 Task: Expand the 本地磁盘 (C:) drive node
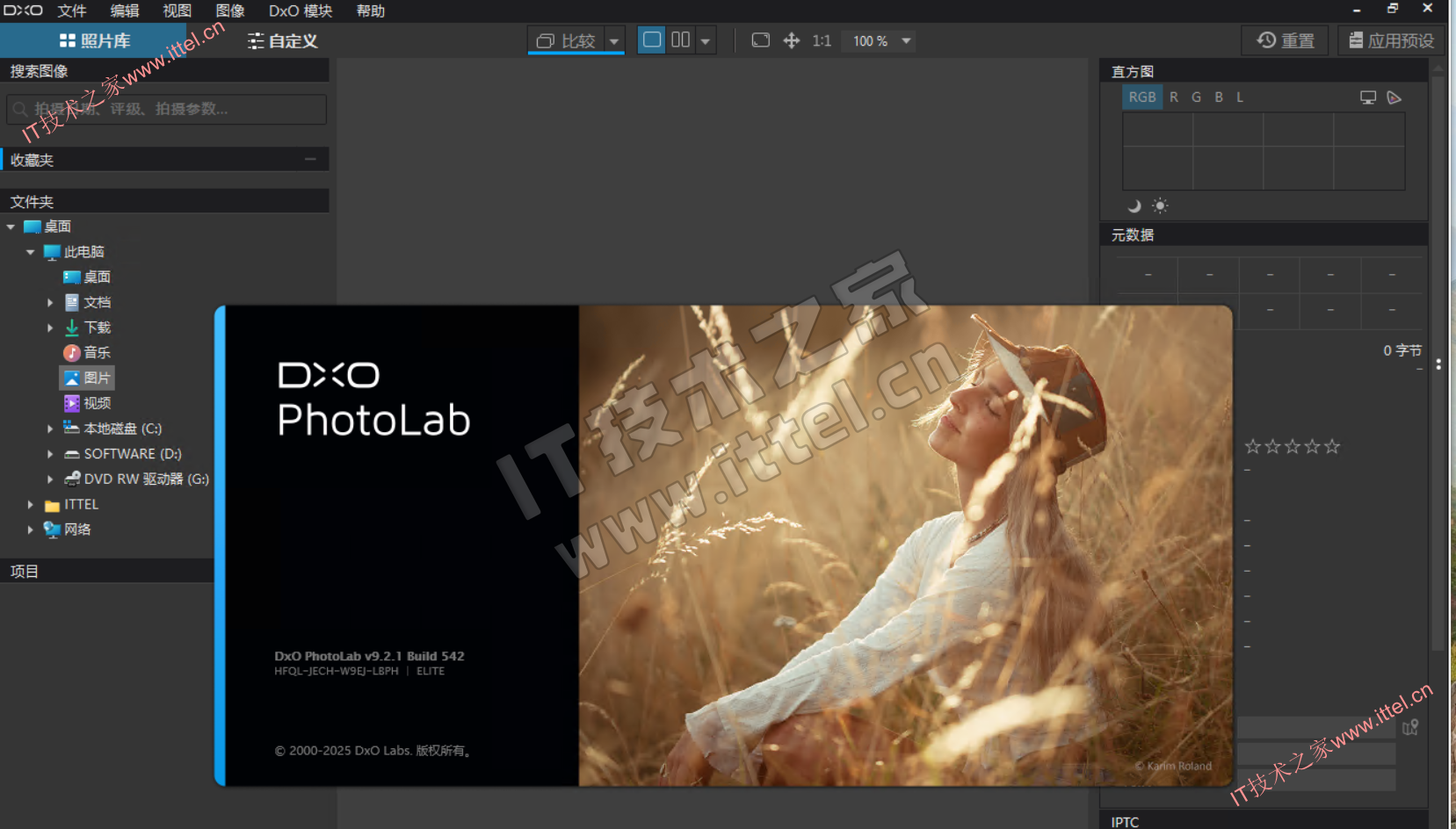50,429
